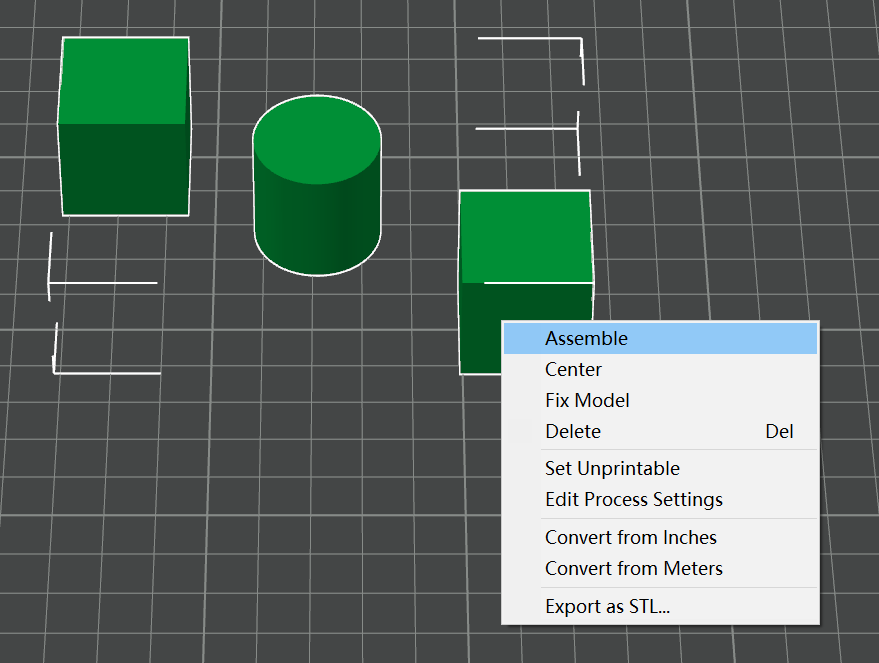The height and width of the screenshot is (663, 879).
Task: Select Assemble from the context menu
Action: (x=586, y=338)
